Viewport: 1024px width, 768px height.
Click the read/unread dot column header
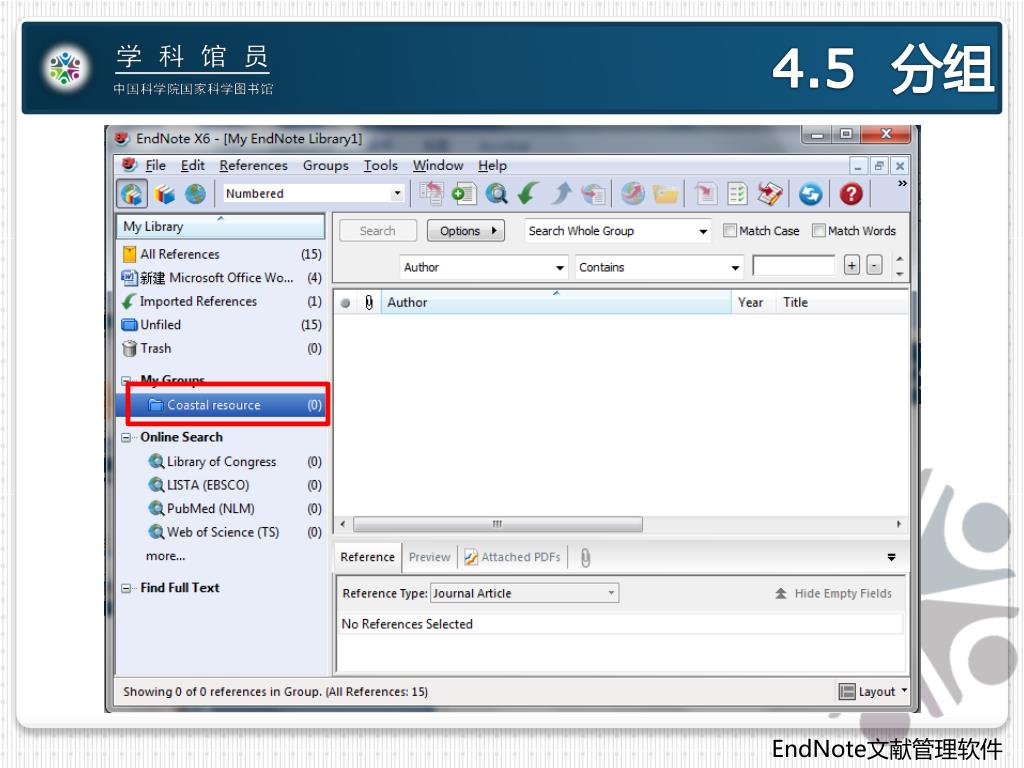tap(345, 302)
